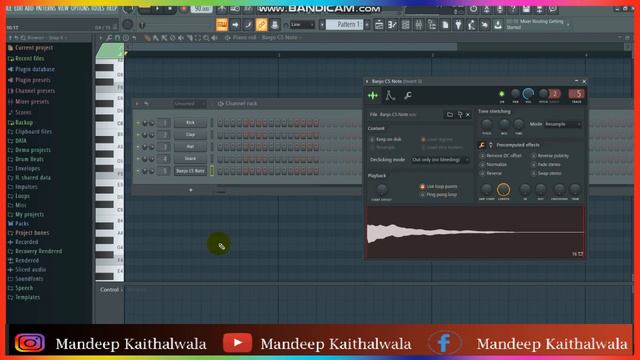Select the Hat channel button
The height and width of the screenshot is (360, 640).
[x=190, y=147]
